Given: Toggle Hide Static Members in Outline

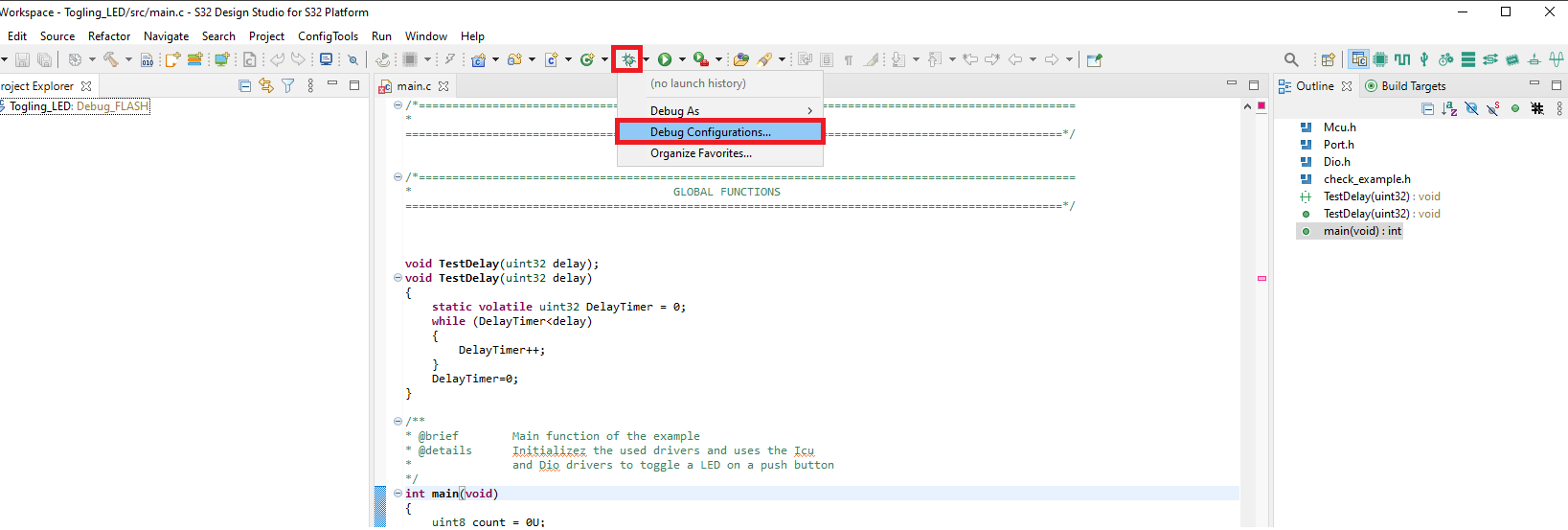Looking at the screenshot, I should 1493,108.
